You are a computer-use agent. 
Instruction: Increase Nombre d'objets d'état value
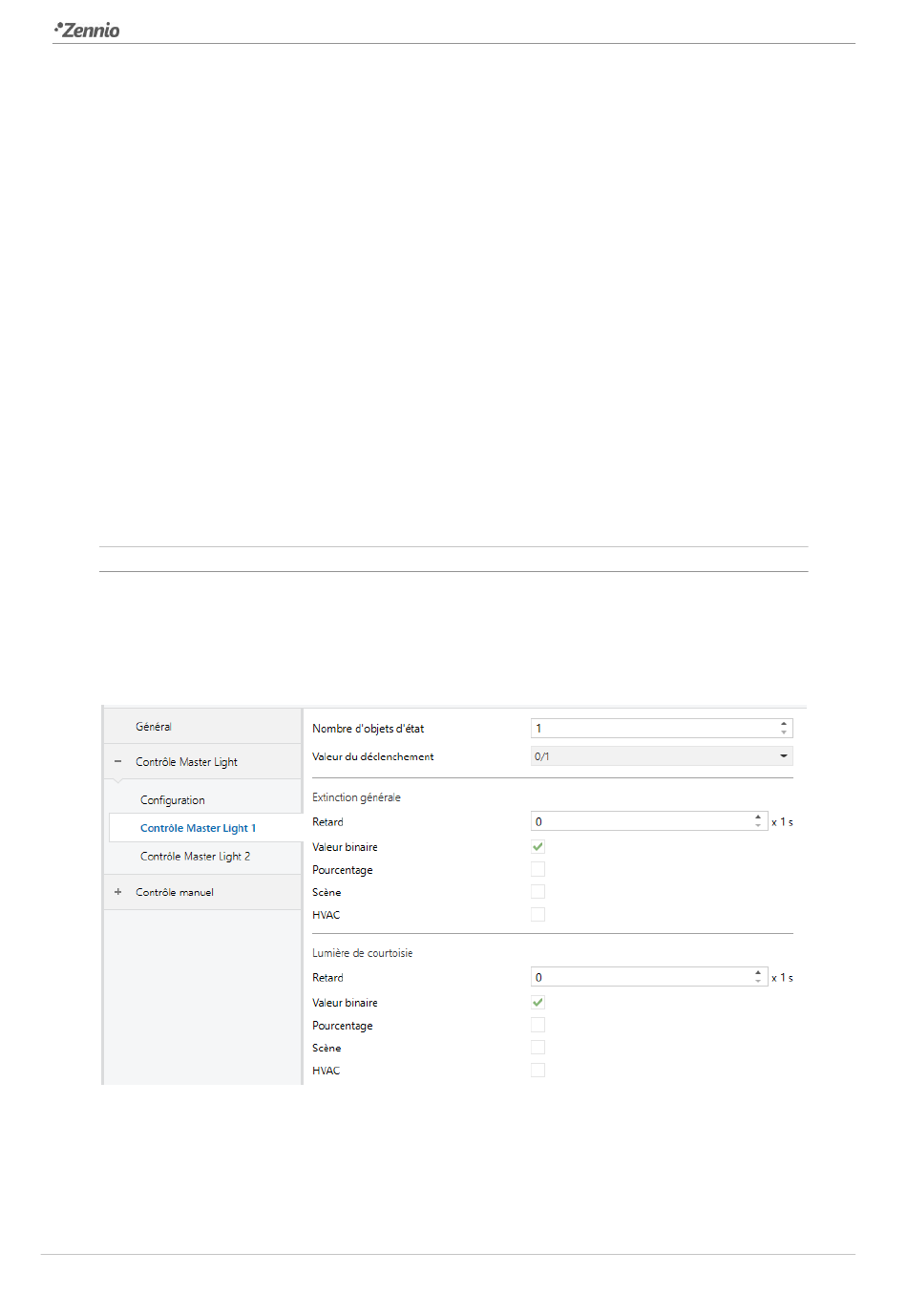click(784, 724)
